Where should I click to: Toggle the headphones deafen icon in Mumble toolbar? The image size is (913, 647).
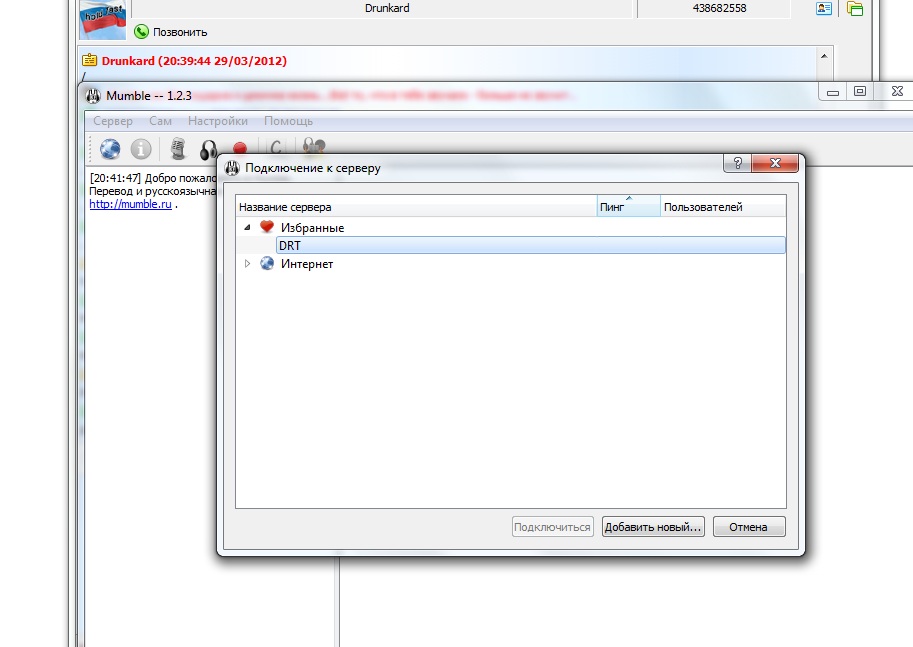pyautogui.click(x=208, y=150)
